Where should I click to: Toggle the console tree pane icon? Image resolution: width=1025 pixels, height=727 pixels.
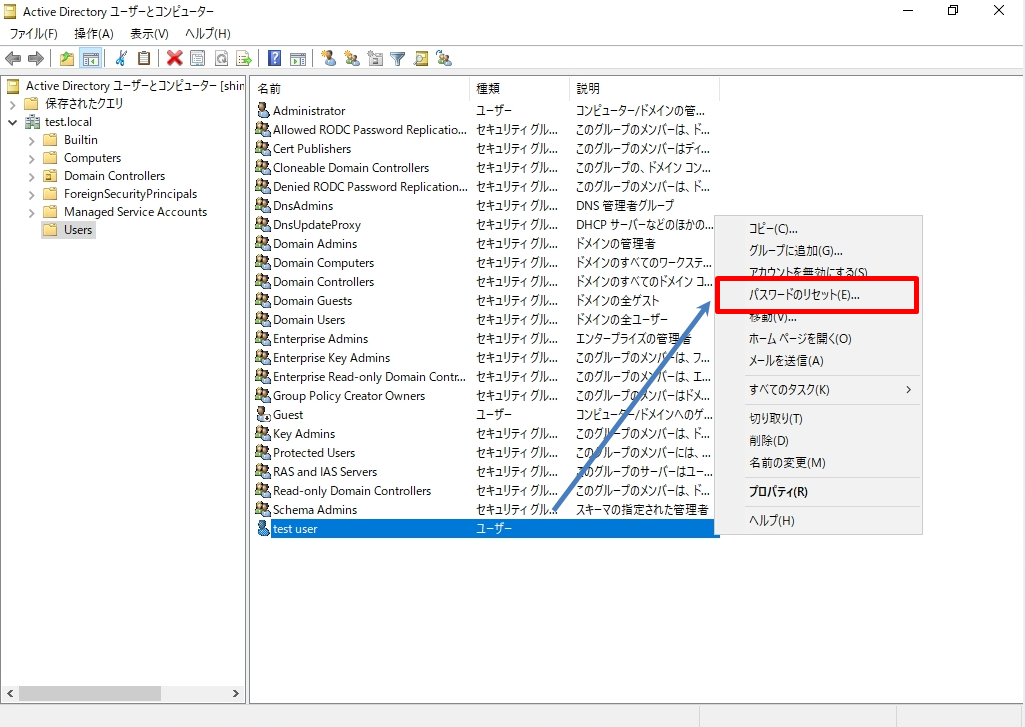[90, 59]
